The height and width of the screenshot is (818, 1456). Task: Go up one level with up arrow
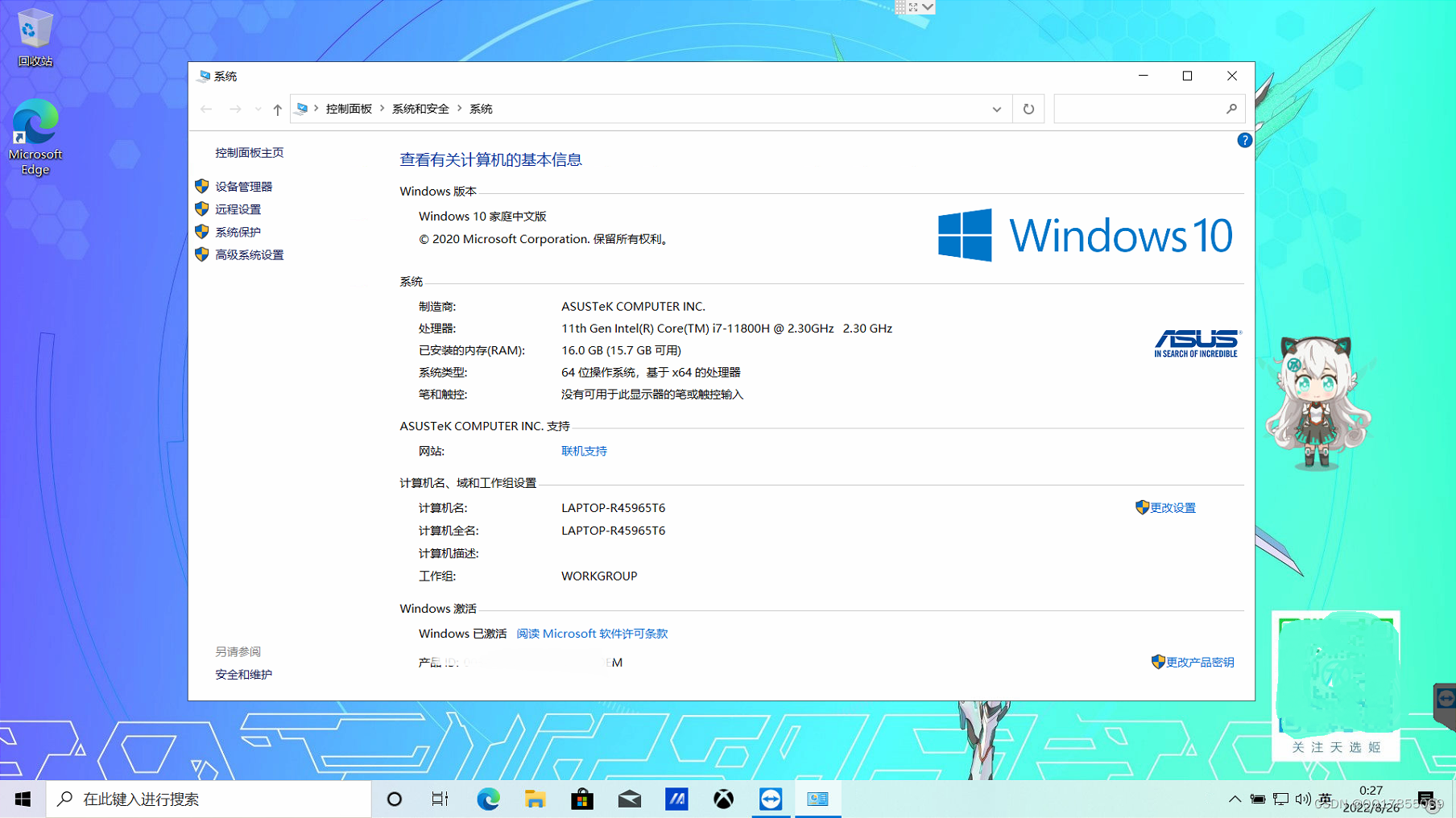pos(277,109)
